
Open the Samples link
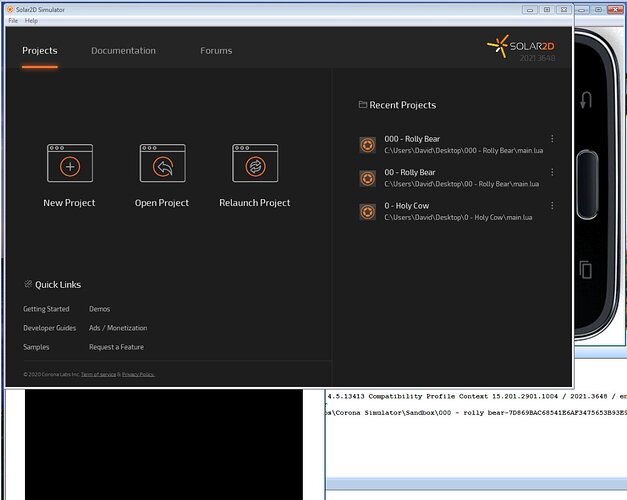36,347
